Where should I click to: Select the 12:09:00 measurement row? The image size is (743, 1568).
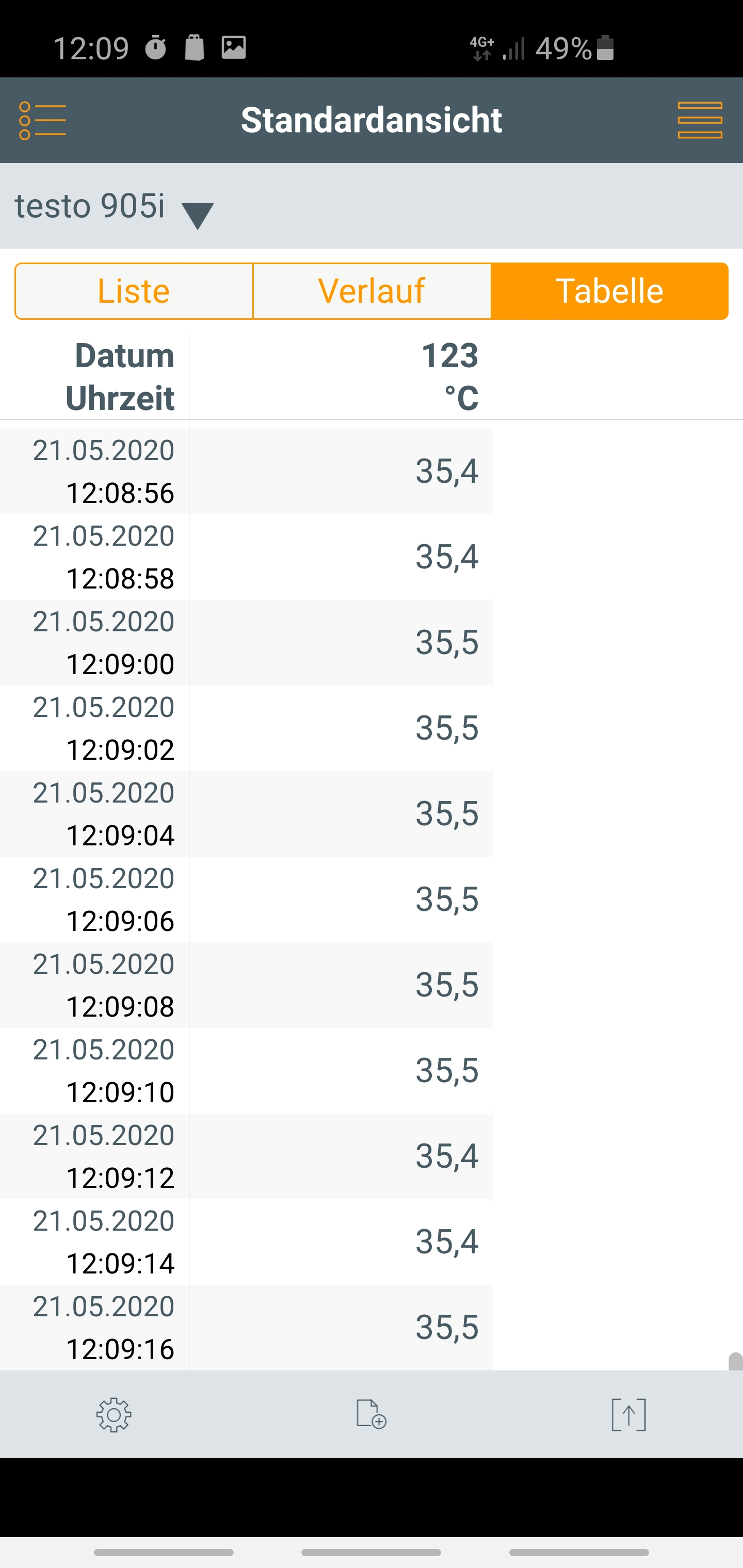coord(246,643)
